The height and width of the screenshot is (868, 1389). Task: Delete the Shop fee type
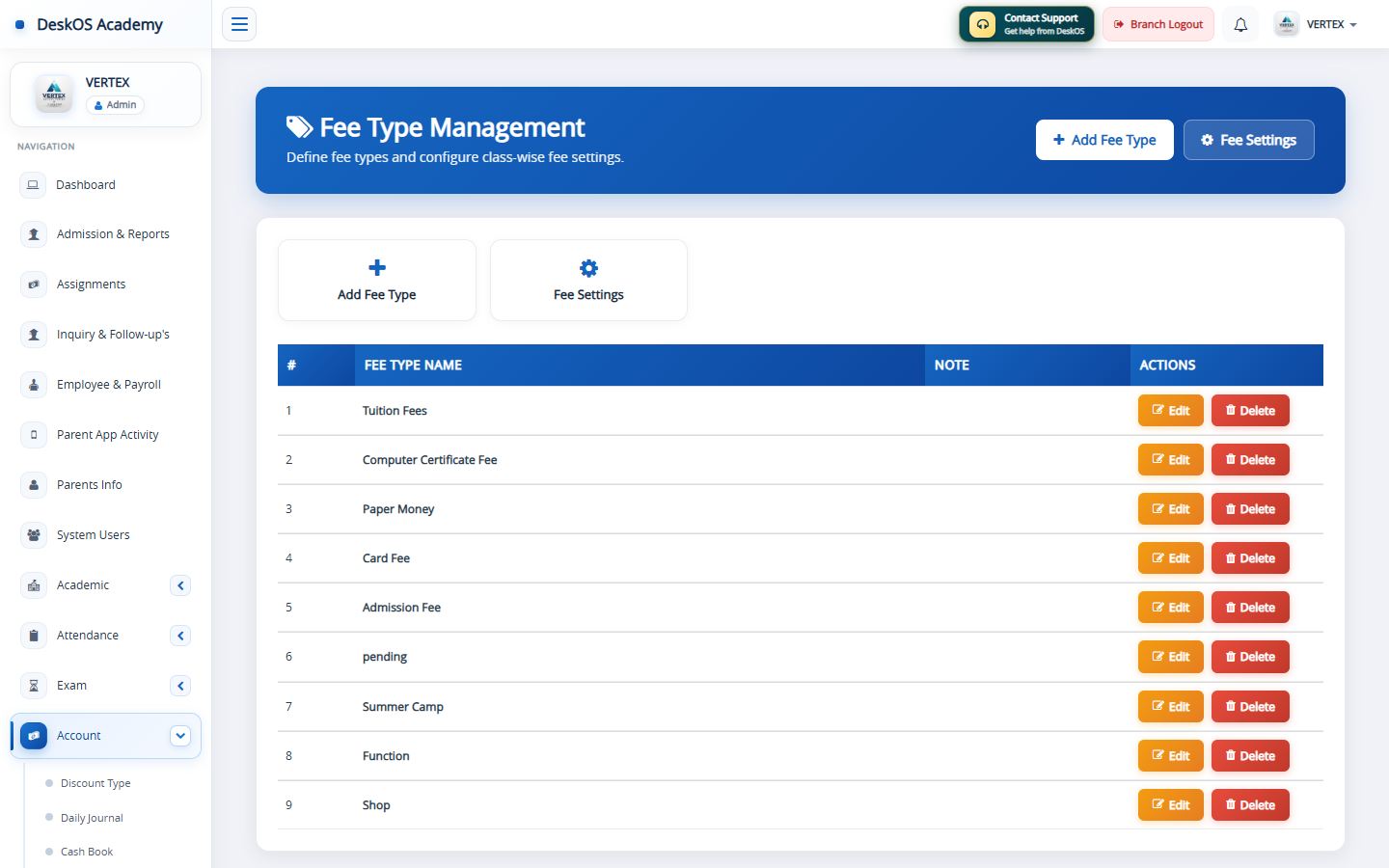point(1250,805)
